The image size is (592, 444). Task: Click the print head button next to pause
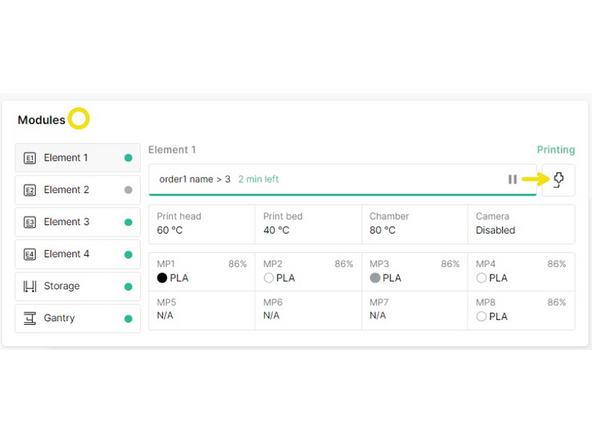(558, 180)
